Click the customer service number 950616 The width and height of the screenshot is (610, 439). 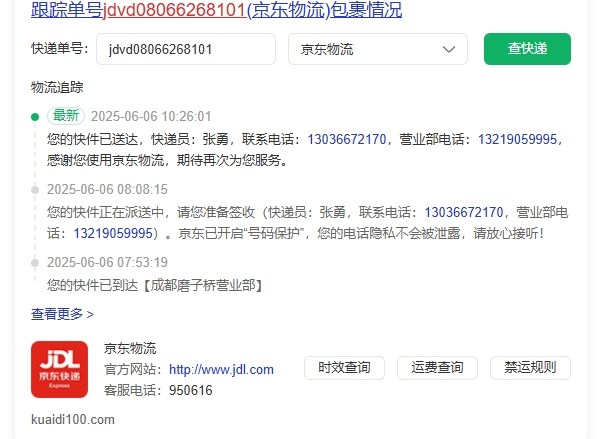[x=191, y=390]
